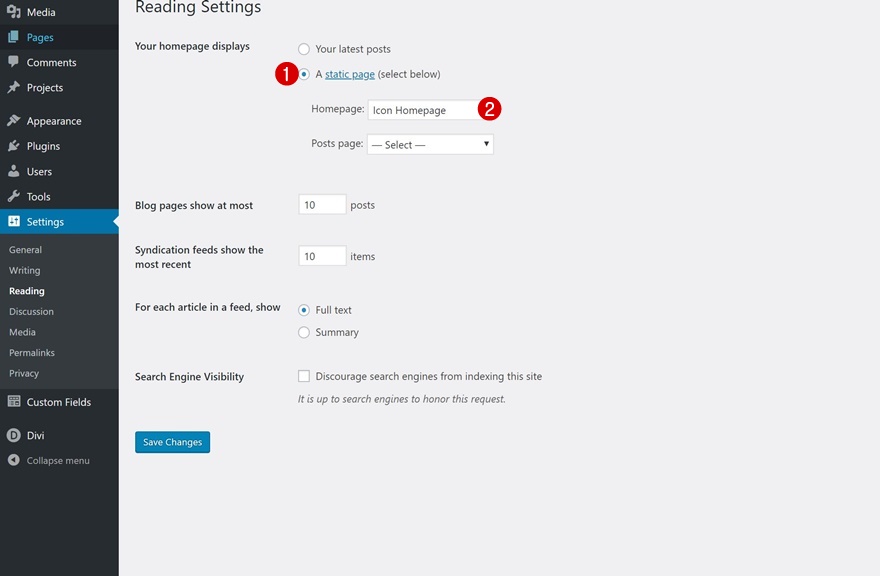Click the Save Changes button
This screenshot has height=576, width=880.
click(172, 442)
